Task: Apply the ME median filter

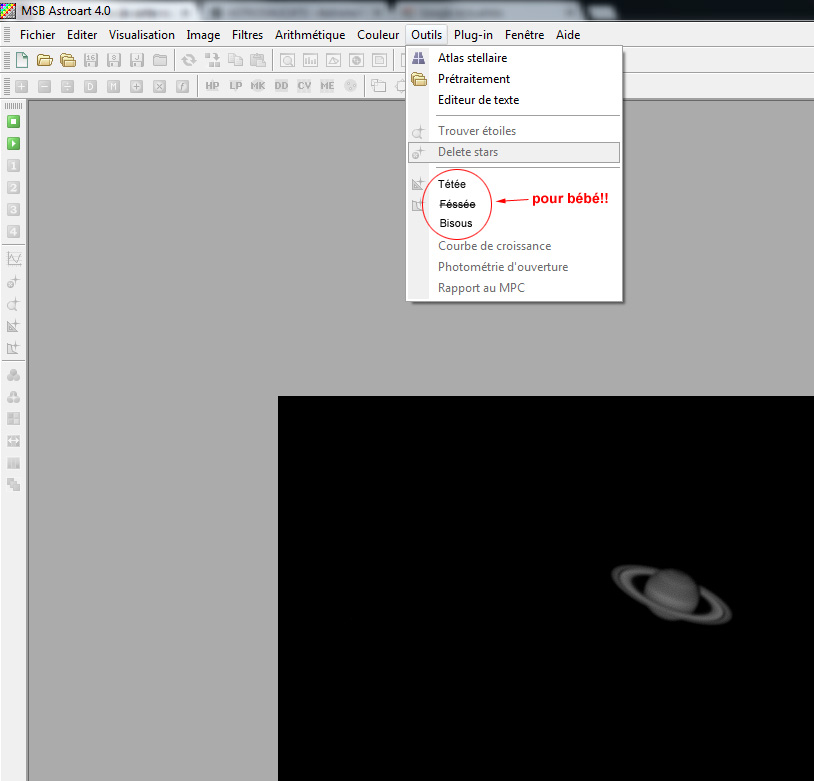Action: click(x=327, y=86)
